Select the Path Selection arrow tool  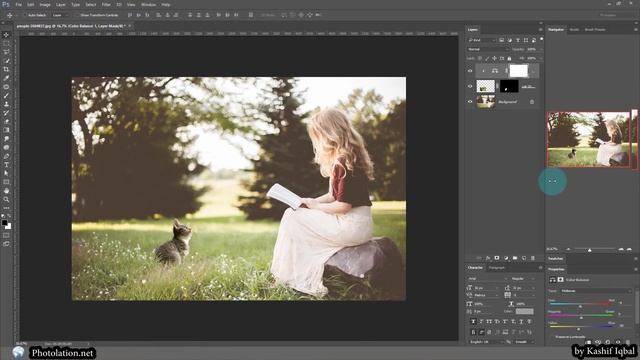pyautogui.click(x=6, y=173)
